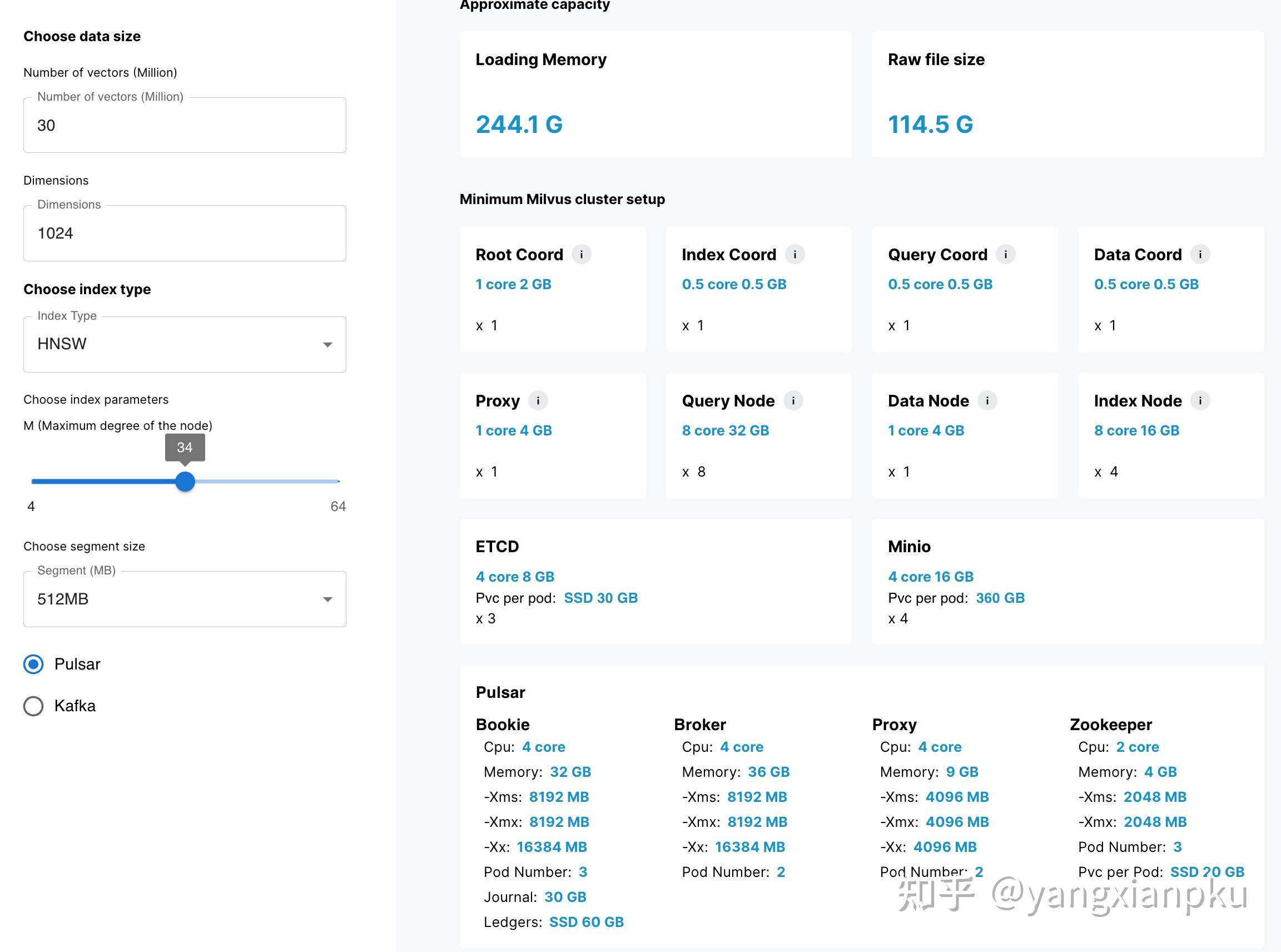Click Index Node spec 8 core 16 GB
The height and width of the screenshot is (952, 1281).
pyautogui.click(x=1136, y=430)
